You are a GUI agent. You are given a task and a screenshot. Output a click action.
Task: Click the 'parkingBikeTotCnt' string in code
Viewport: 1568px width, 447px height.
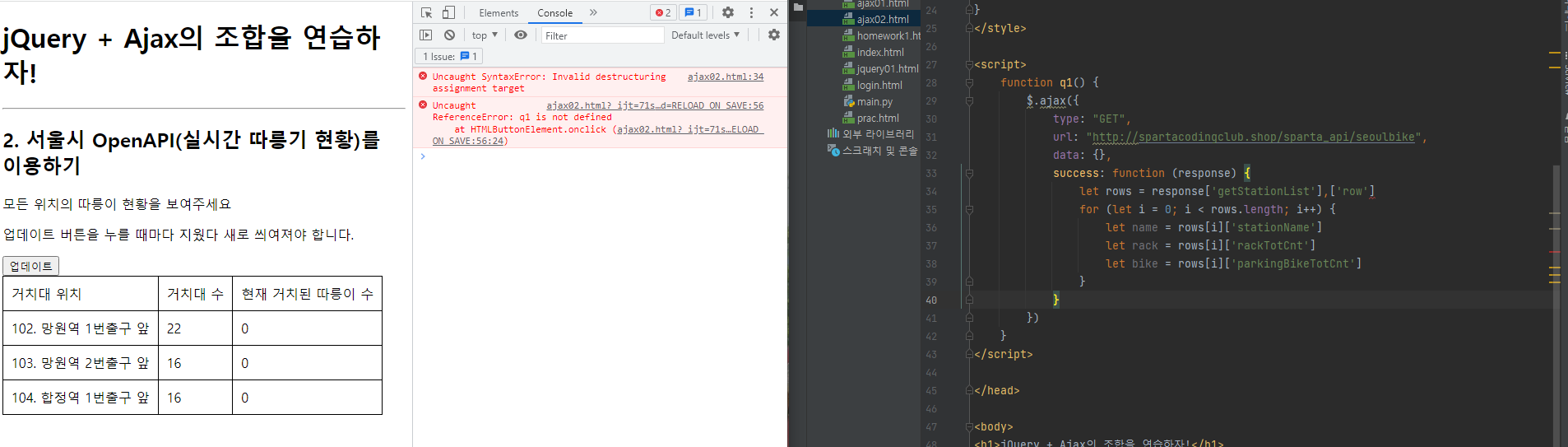pos(1297,263)
